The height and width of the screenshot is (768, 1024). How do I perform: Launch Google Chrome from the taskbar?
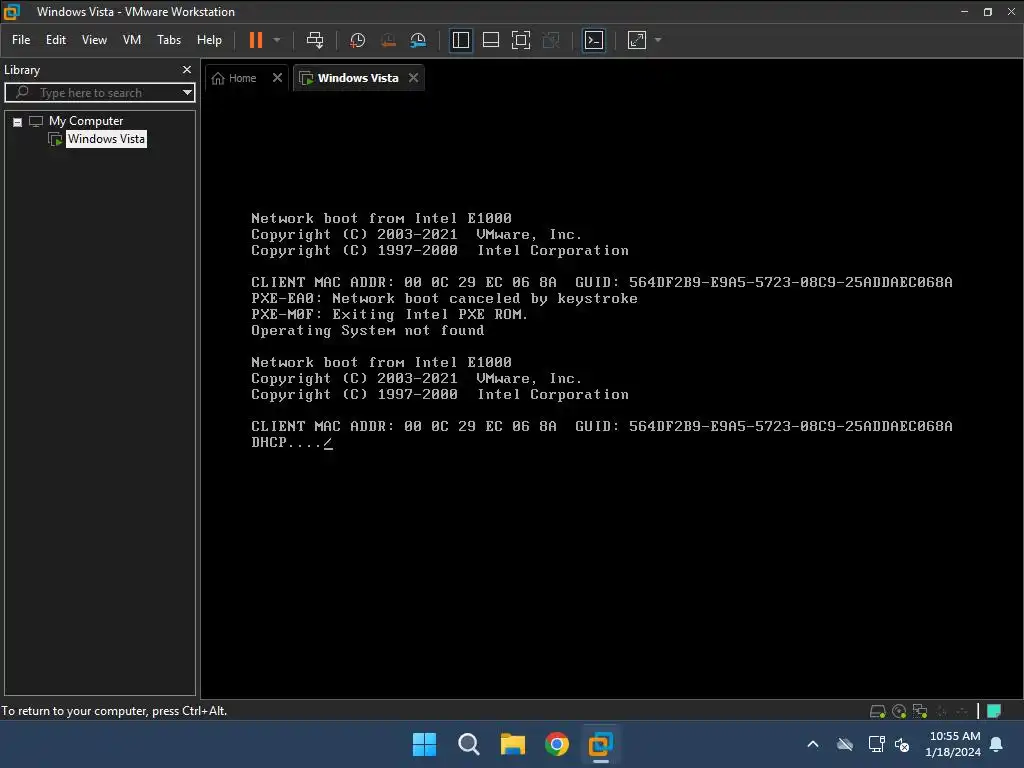tap(557, 744)
